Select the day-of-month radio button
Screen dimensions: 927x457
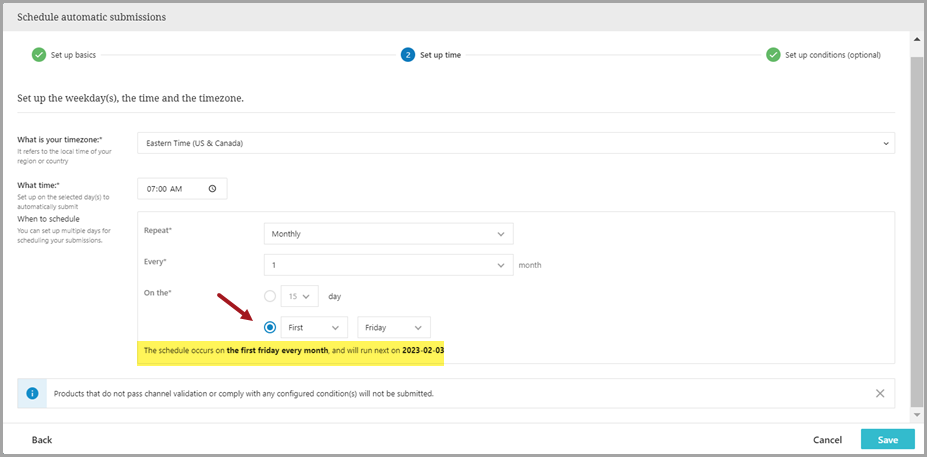point(270,296)
